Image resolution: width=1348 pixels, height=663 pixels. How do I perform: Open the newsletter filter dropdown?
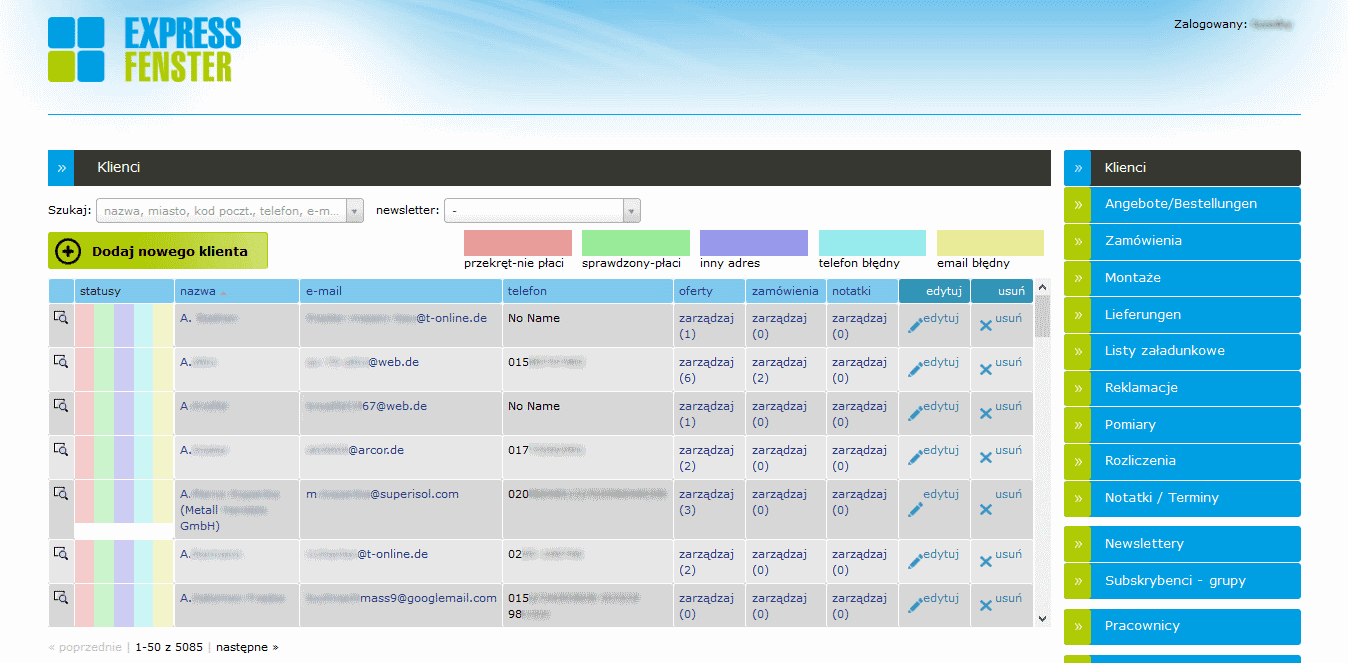pyautogui.click(x=631, y=210)
